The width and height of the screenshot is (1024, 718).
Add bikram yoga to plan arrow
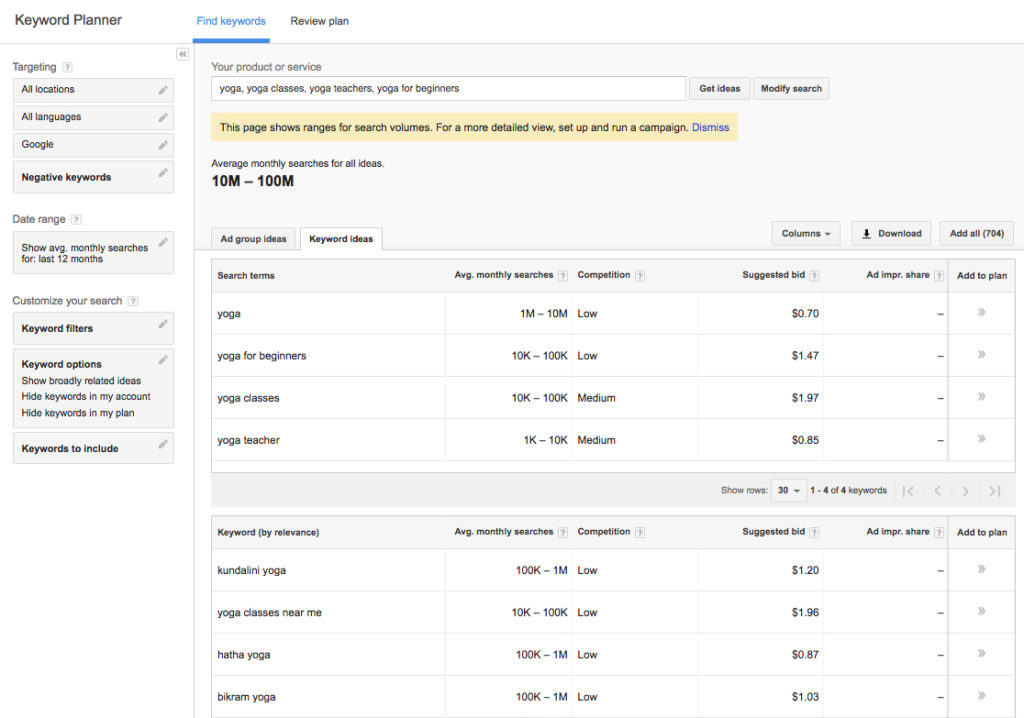point(981,696)
